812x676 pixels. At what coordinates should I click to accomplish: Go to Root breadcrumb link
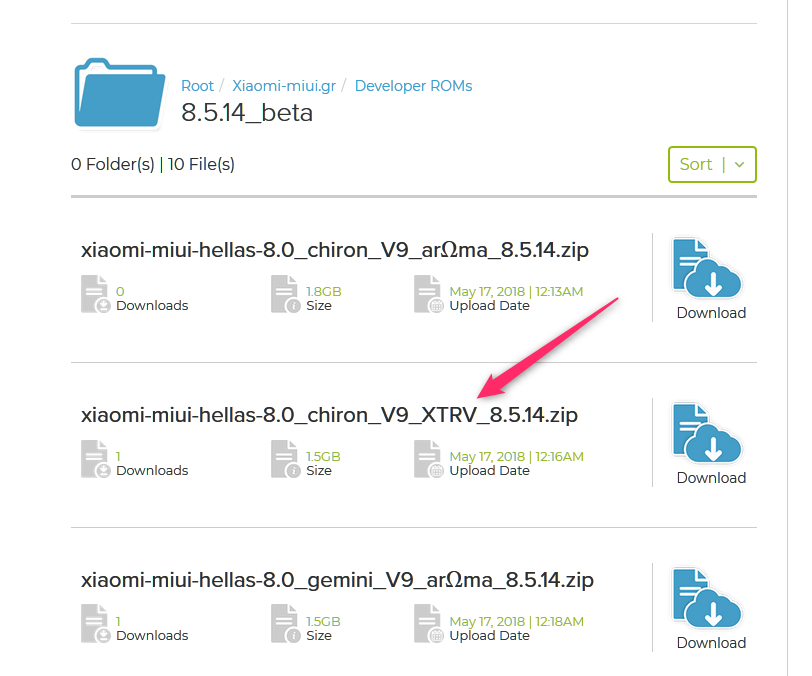(x=197, y=86)
